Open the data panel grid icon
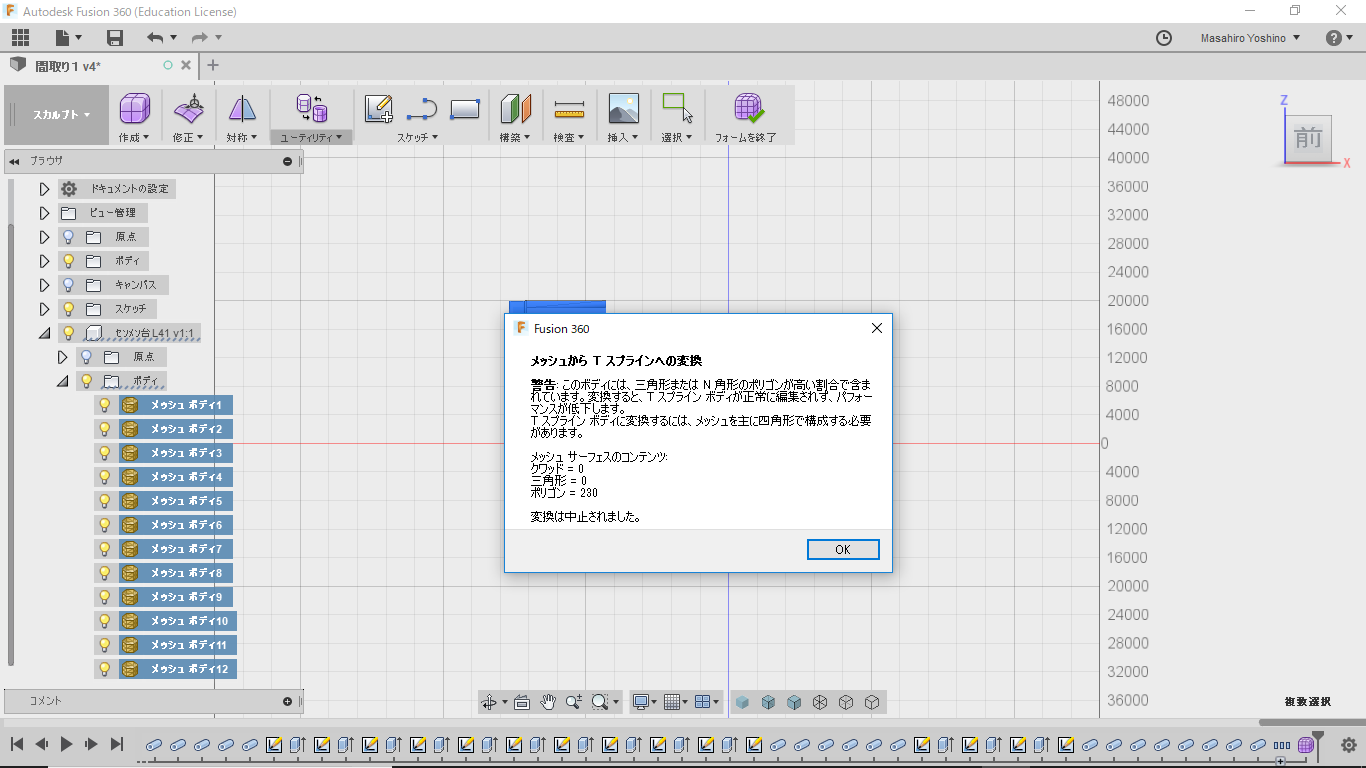Viewport: 1366px width, 768px height. (x=20, y=38)
